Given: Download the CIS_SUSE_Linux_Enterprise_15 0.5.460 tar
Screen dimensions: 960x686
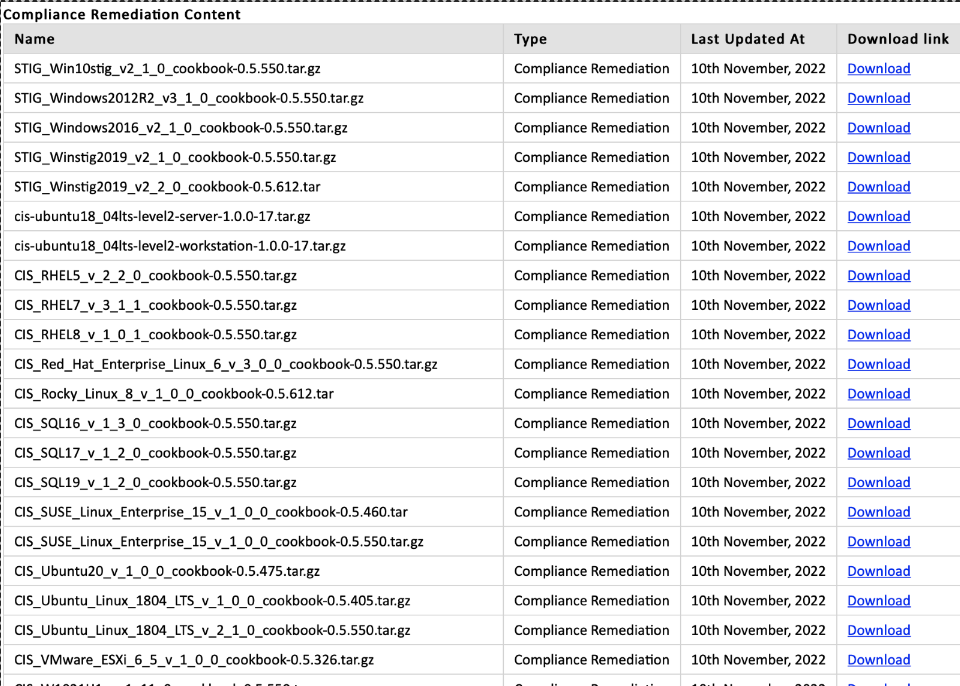Looking at the screenshot, I should [878, 511].
